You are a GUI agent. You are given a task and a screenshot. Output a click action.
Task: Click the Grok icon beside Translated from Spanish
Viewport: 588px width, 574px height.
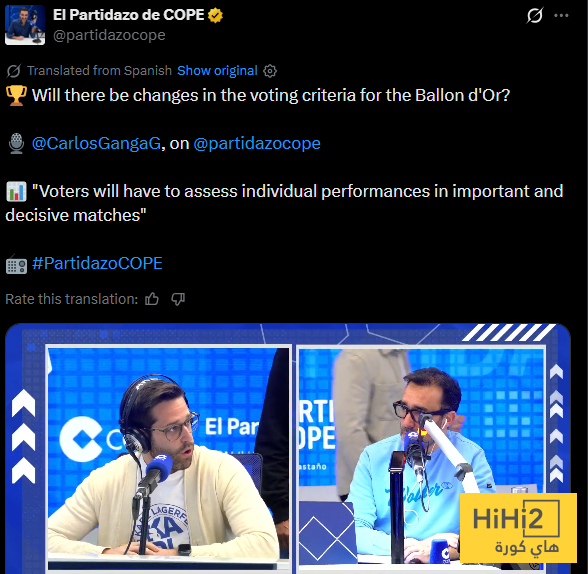click(x=14, y=71)
